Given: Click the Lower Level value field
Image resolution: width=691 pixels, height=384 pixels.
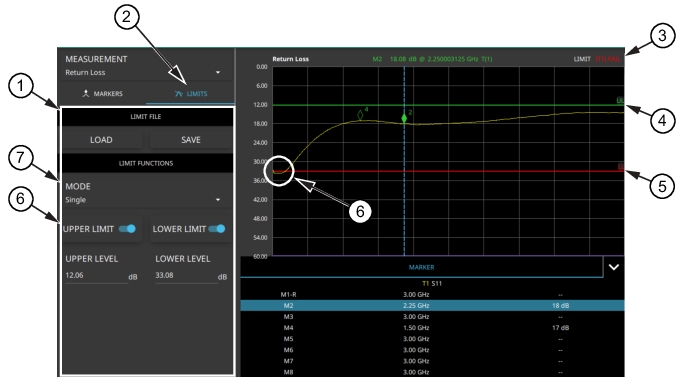Looking at the screenshot, I should [186, 276].
